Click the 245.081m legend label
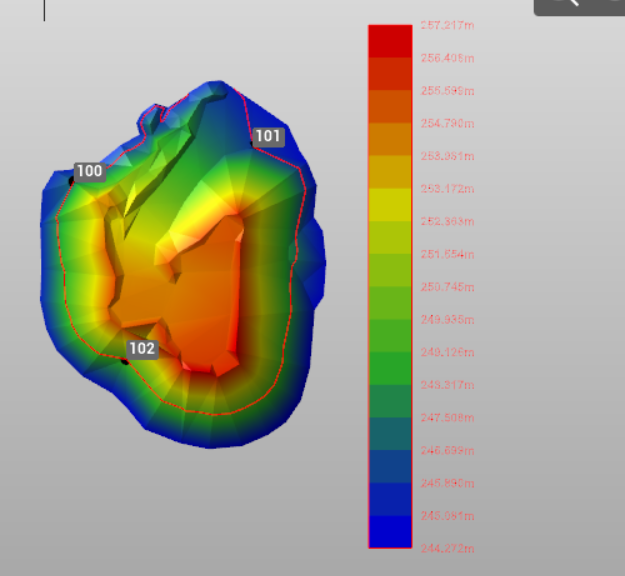Viewport: 625px width, 576px height. tap(447, 515)
